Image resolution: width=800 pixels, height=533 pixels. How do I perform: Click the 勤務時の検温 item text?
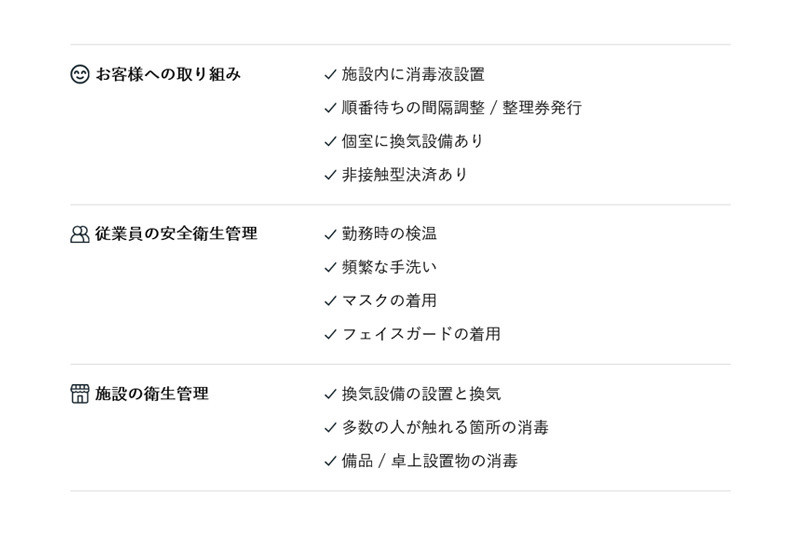click(x=389, y=234)
